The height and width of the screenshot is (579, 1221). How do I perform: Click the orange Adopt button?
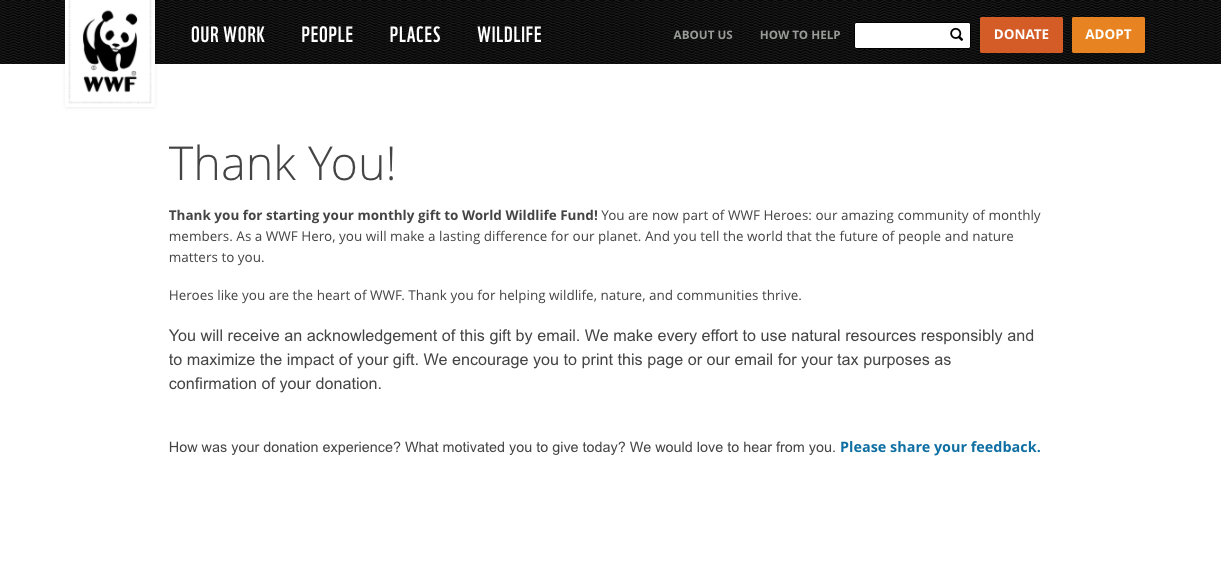tap(1108, 35)
